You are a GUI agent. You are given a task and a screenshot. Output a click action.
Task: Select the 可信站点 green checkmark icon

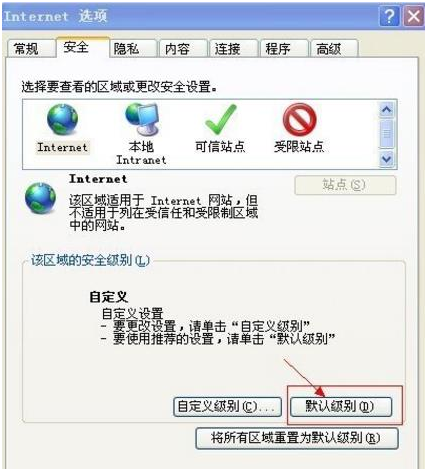220,119
